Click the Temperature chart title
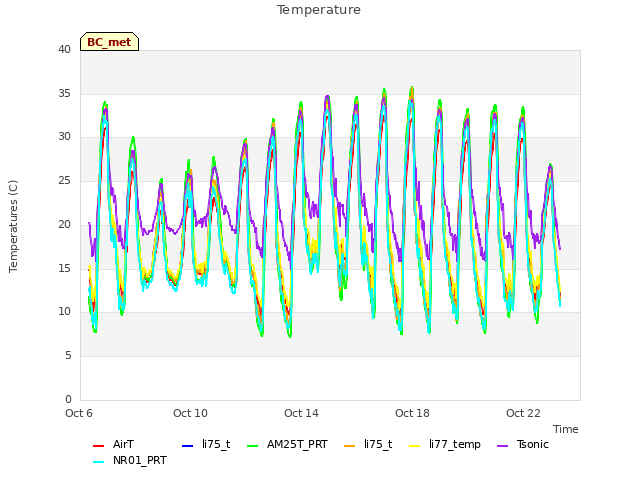Image resolution: width=640 pixels, height=480 pixels. pos(319,10)
